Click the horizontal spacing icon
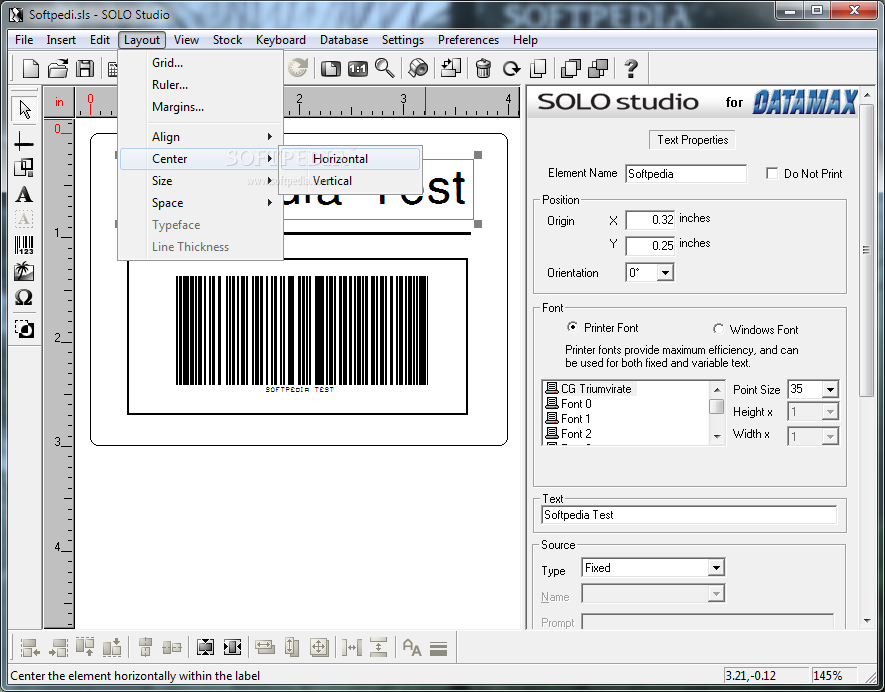This screenshot has width=885, height=692. 351,647
